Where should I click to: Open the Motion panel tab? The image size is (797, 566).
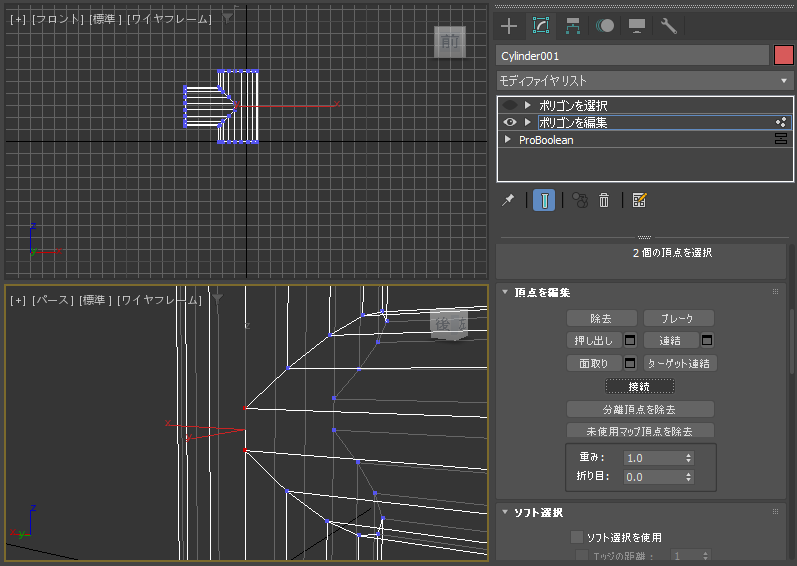[605, 25]
